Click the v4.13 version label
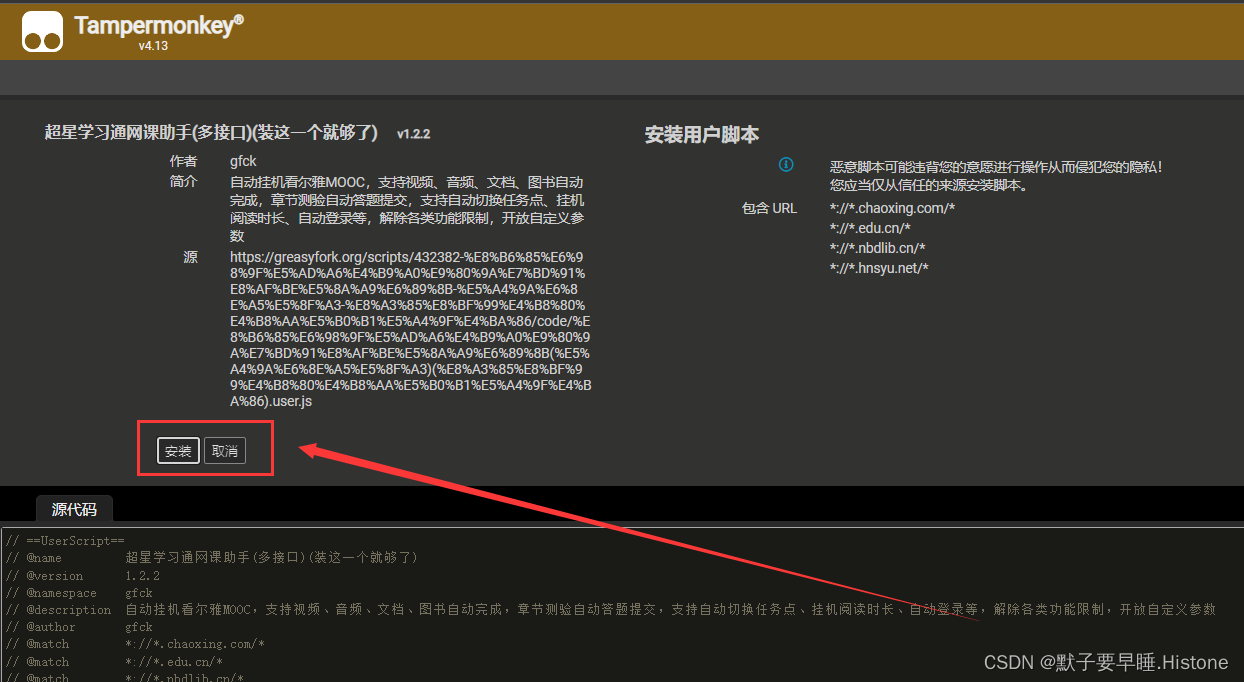This screenshot has width=1244, height=682. (x=153, y=46)
